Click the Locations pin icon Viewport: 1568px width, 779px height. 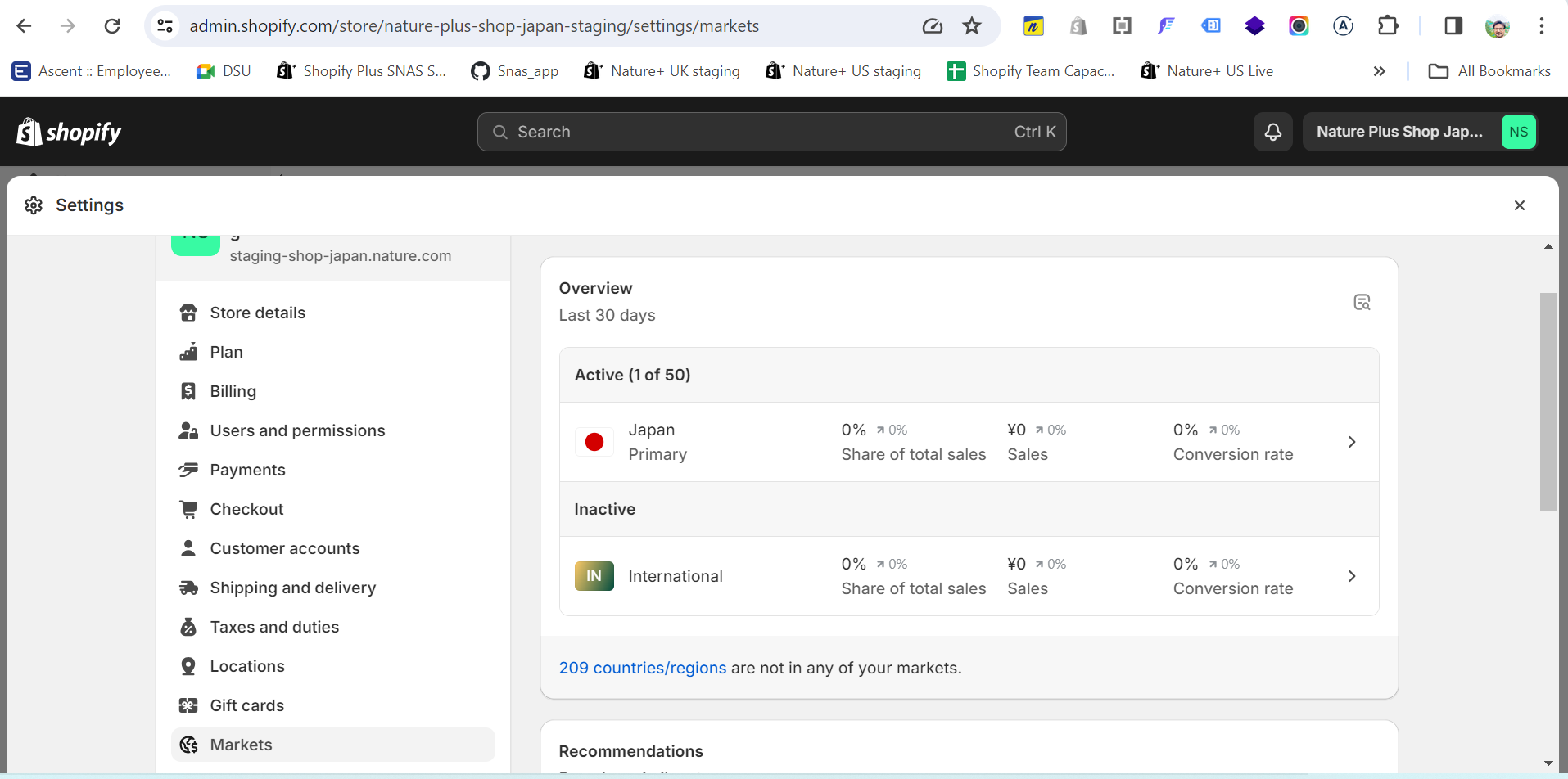tap(188, 666)
